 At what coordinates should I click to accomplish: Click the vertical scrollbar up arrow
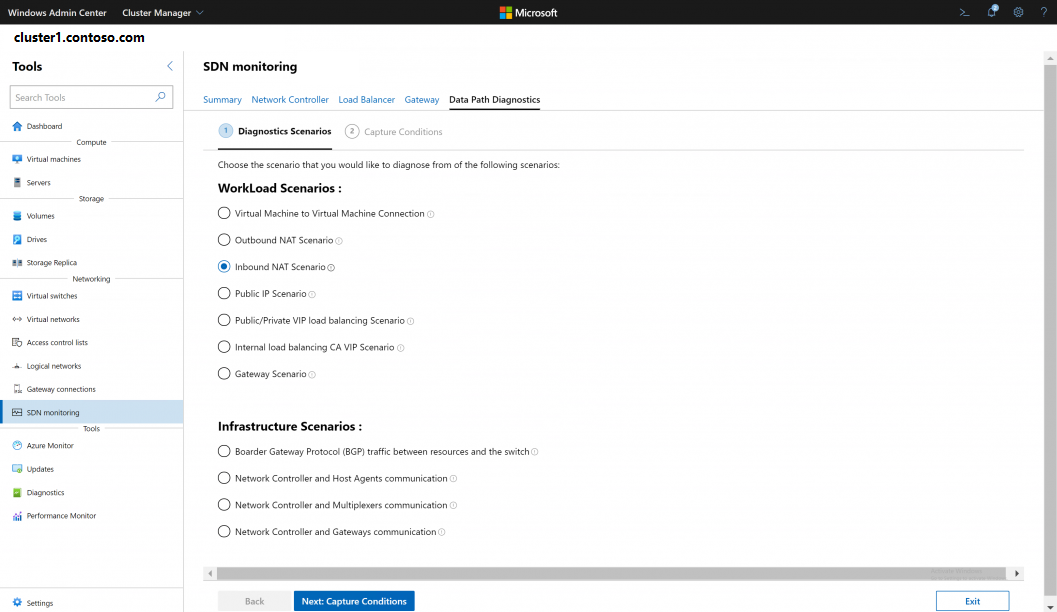1050,58
